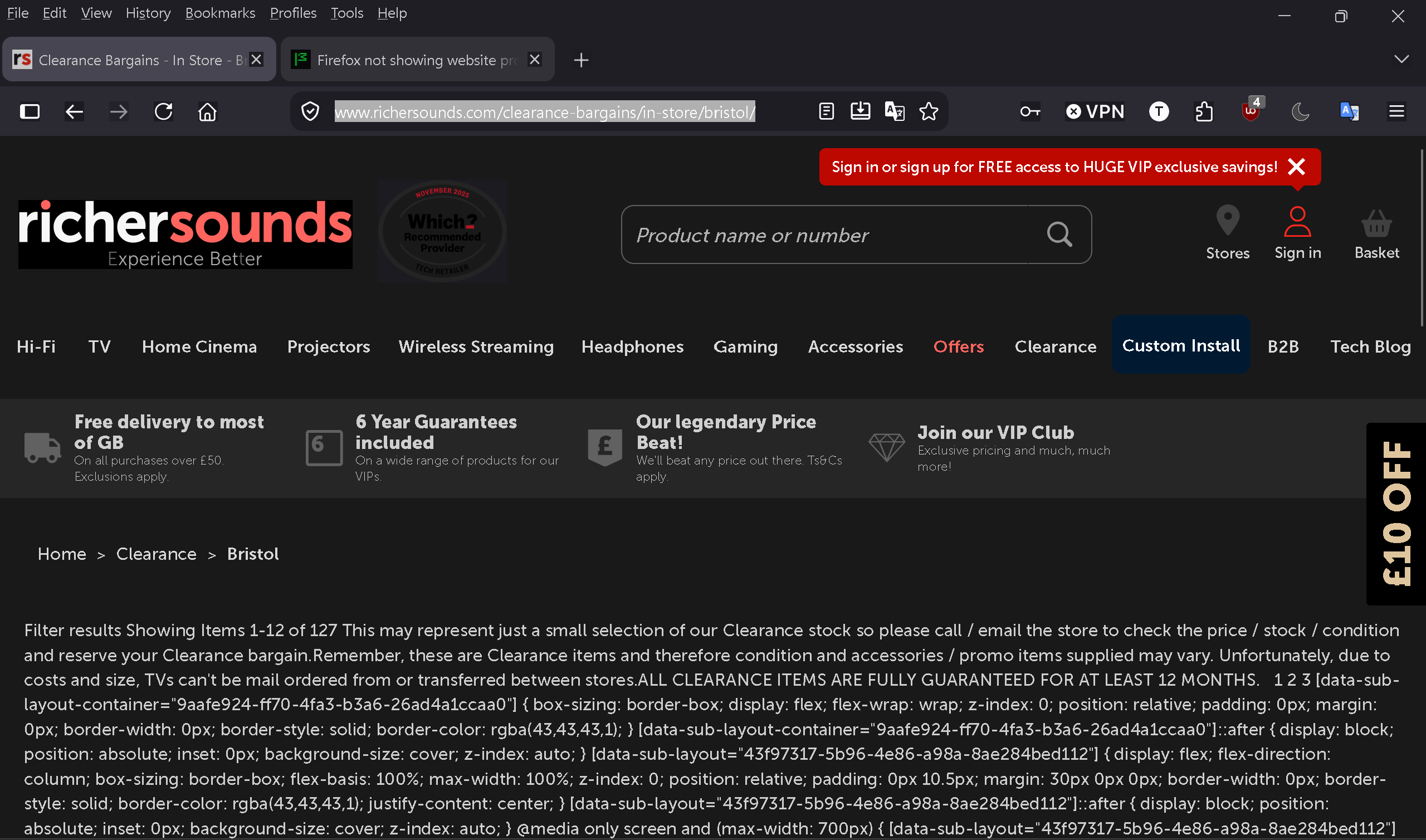Click the translate page icon in address bar
The width and height of the screenshot is (1426, 840).
point(895,111)
